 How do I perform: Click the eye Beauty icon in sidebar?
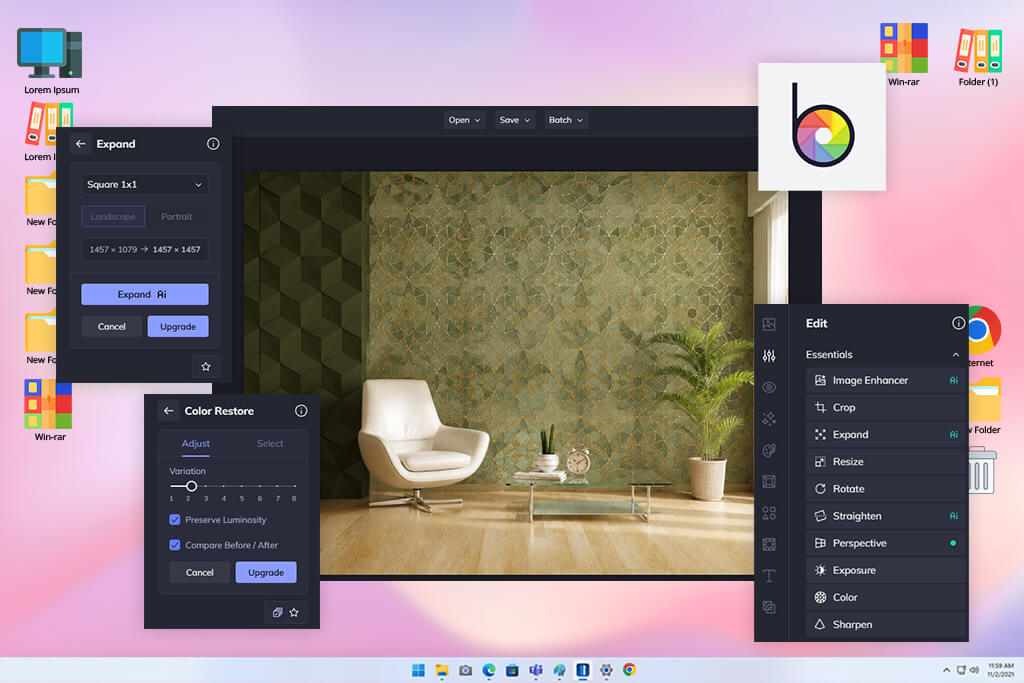tap(769, 387)
